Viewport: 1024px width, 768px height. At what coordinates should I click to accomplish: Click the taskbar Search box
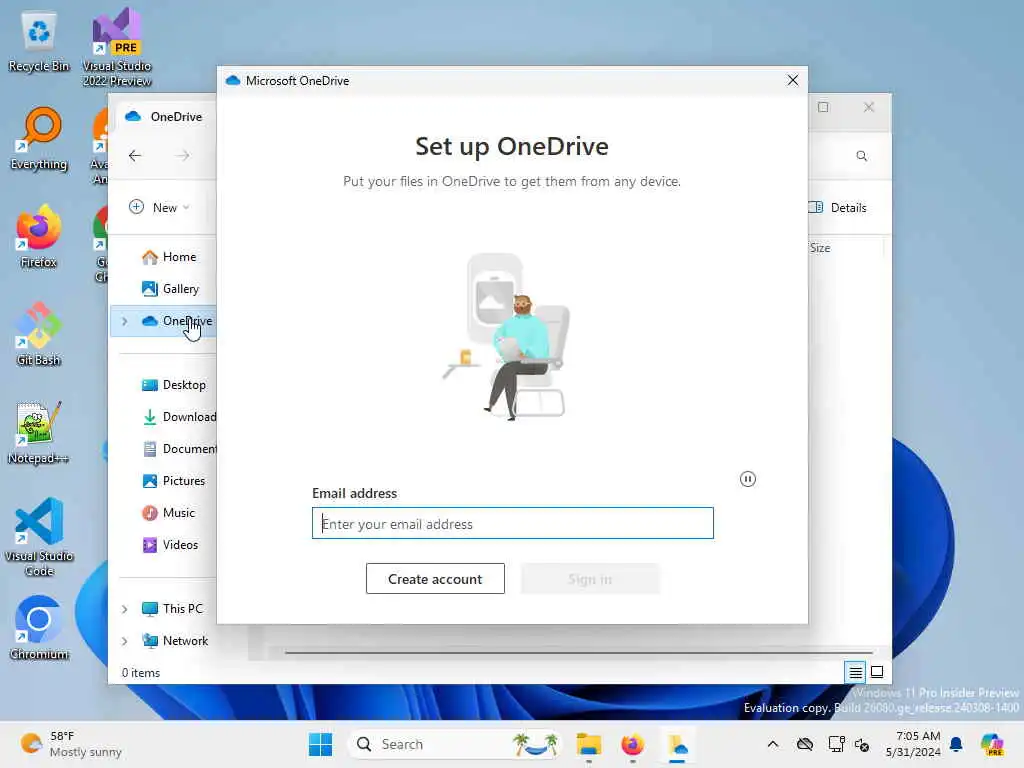[x=455, y=744]
